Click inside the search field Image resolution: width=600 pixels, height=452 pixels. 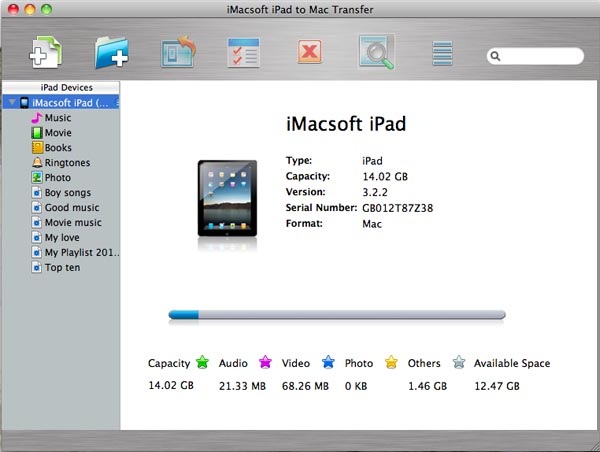(535, 56)
